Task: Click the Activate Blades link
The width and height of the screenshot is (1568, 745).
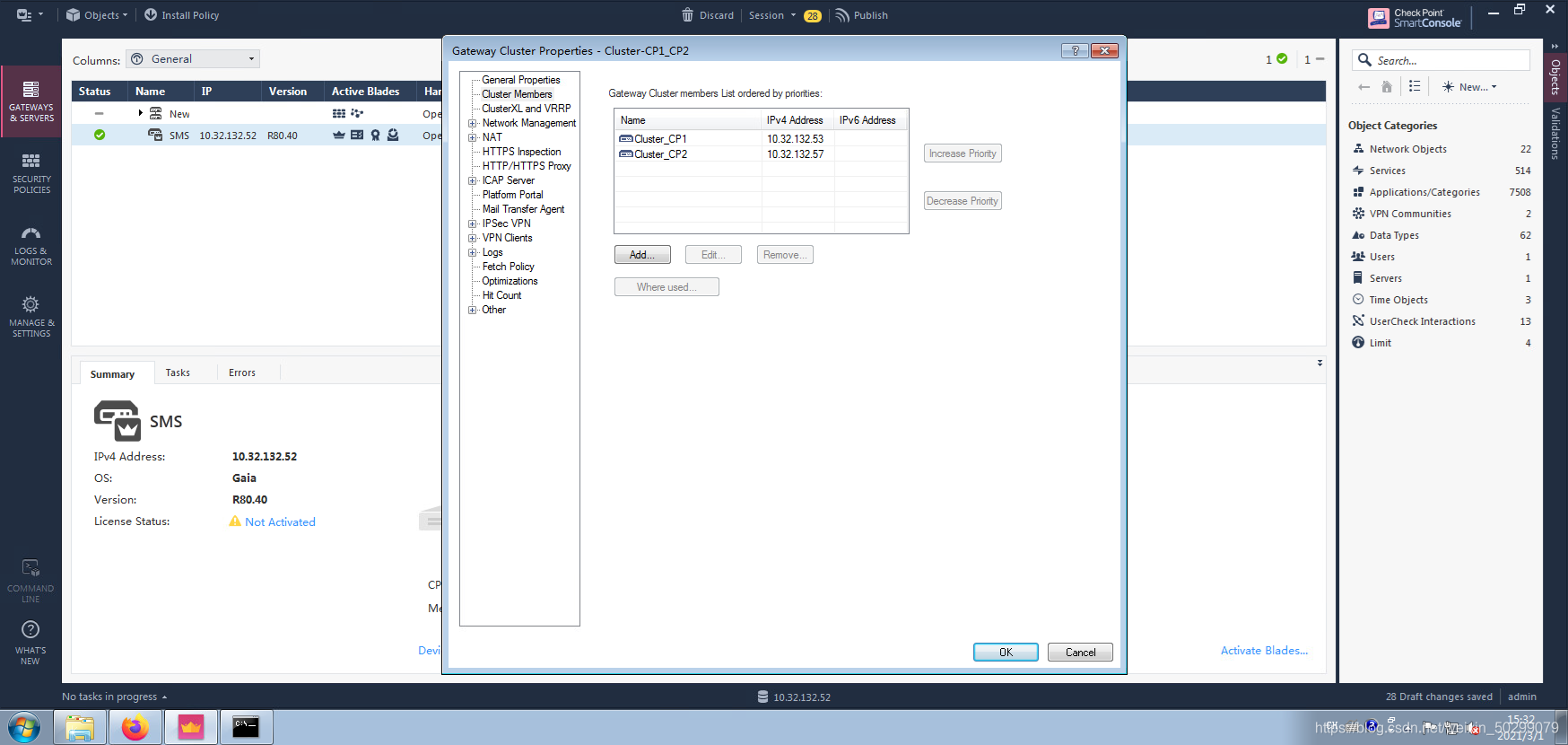Action: point(1264,651)
